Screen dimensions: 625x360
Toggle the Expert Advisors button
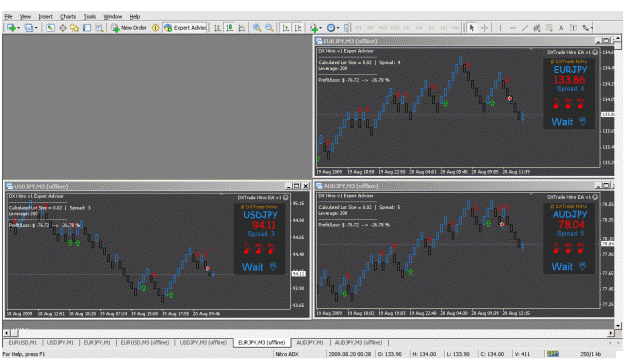point(185,28)
